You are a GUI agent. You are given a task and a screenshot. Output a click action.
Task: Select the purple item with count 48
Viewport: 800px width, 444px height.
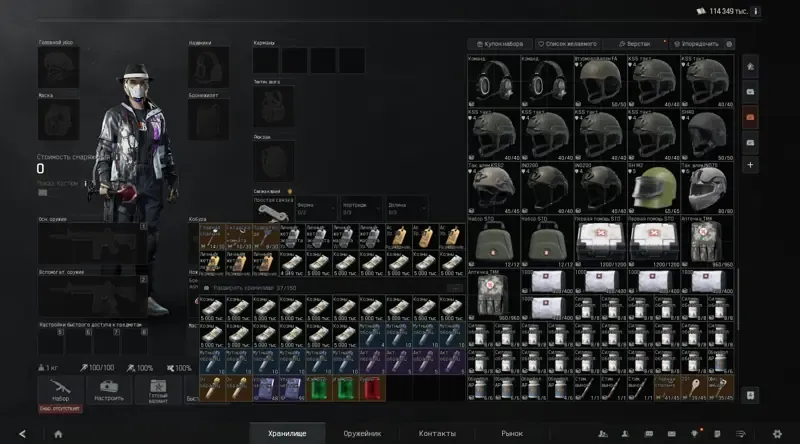(x=265, y=388)
